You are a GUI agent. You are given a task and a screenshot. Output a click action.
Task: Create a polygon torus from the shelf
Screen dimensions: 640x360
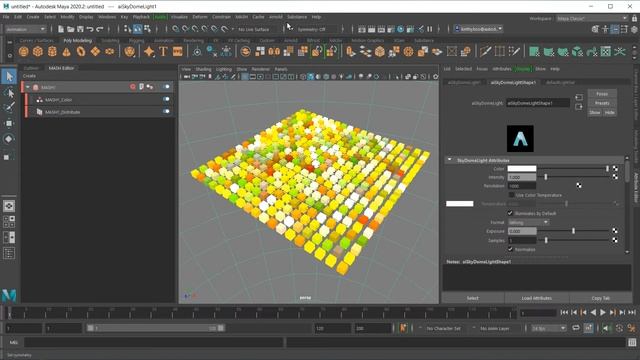pyautogui.click(x=81, y=51)
